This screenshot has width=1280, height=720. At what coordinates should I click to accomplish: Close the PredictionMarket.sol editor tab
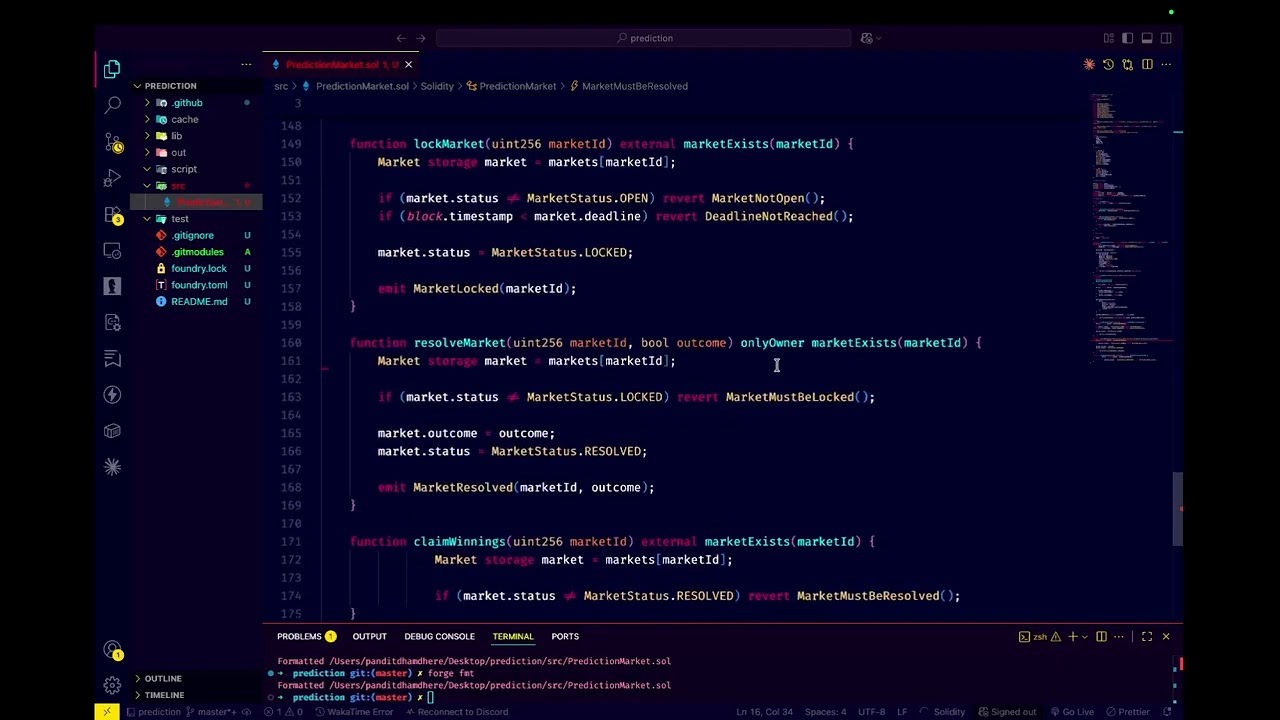click(408, 64)
